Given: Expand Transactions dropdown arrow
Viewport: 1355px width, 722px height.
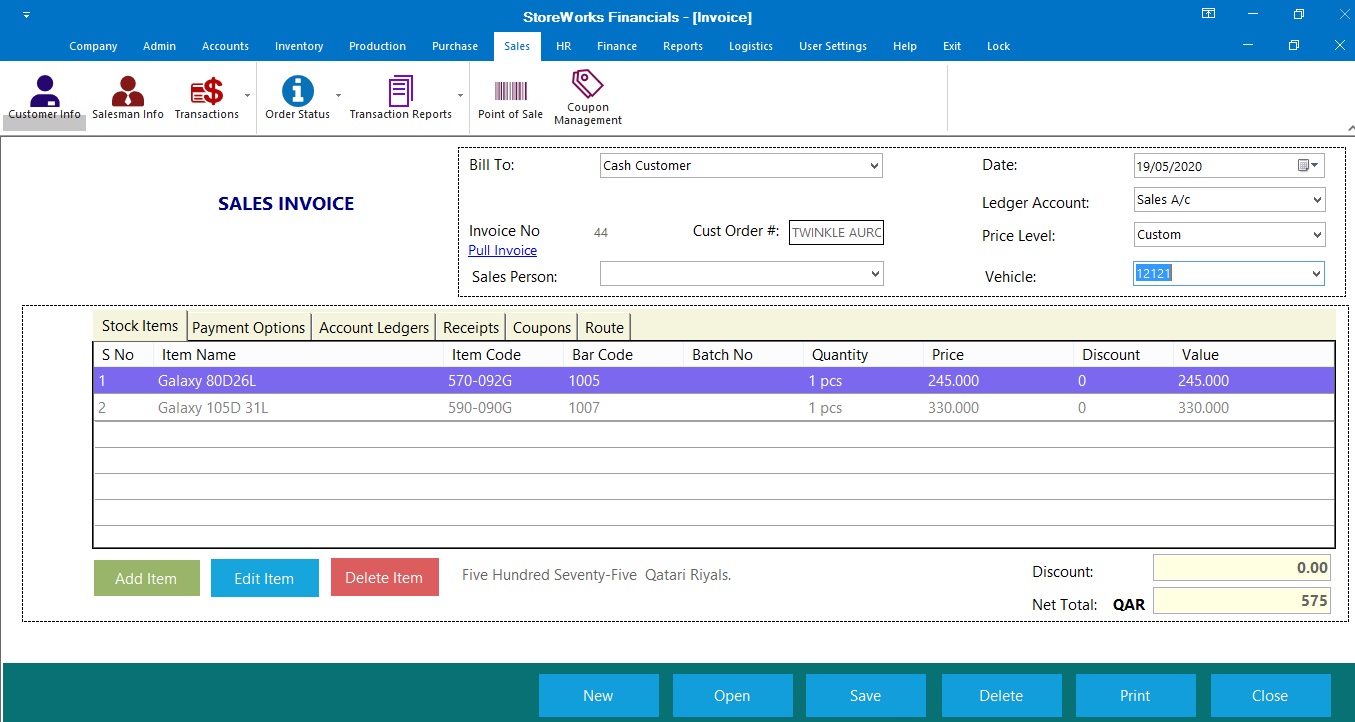Looking at the screenshot, I should click(247, 95).
